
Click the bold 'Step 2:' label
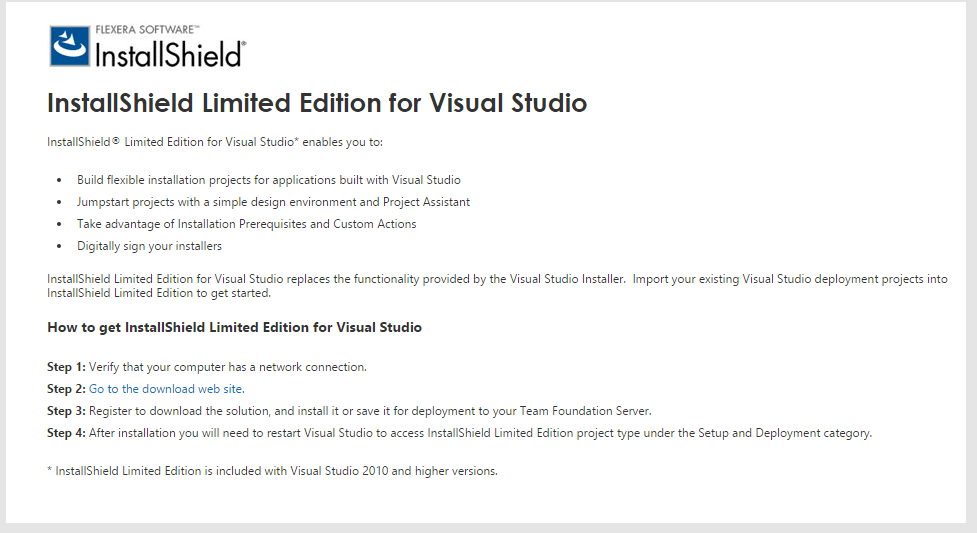[66, 389]
